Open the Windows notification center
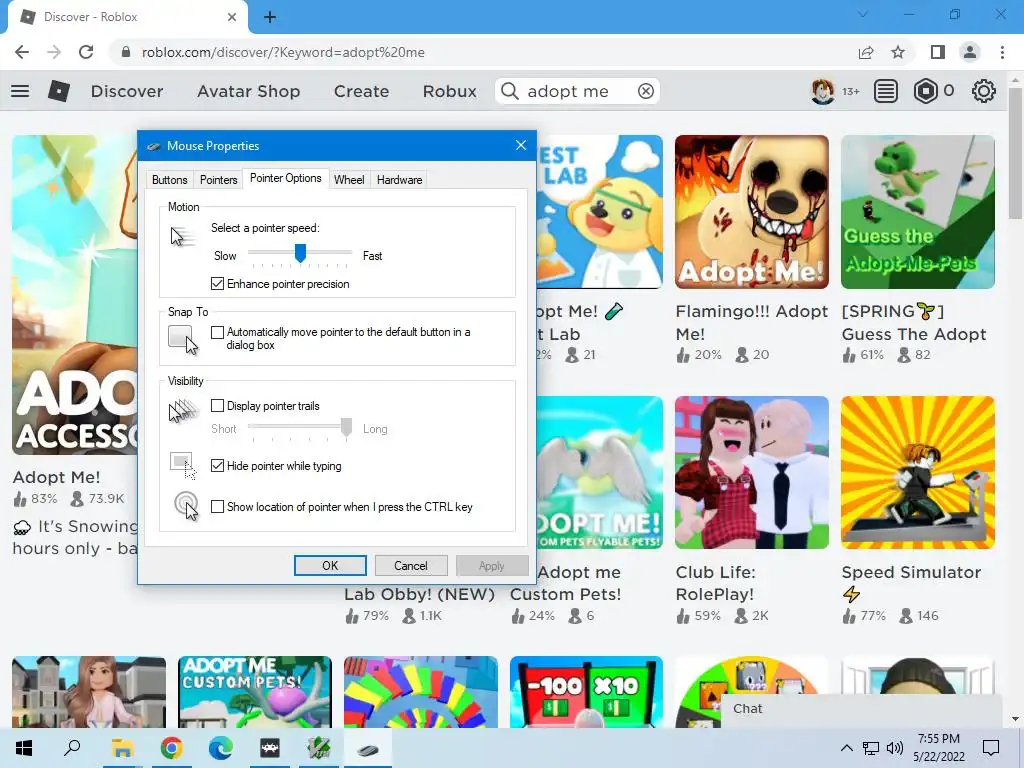Screen dimensions: 1024x768 pyautogui.click(x=991, y=748)
